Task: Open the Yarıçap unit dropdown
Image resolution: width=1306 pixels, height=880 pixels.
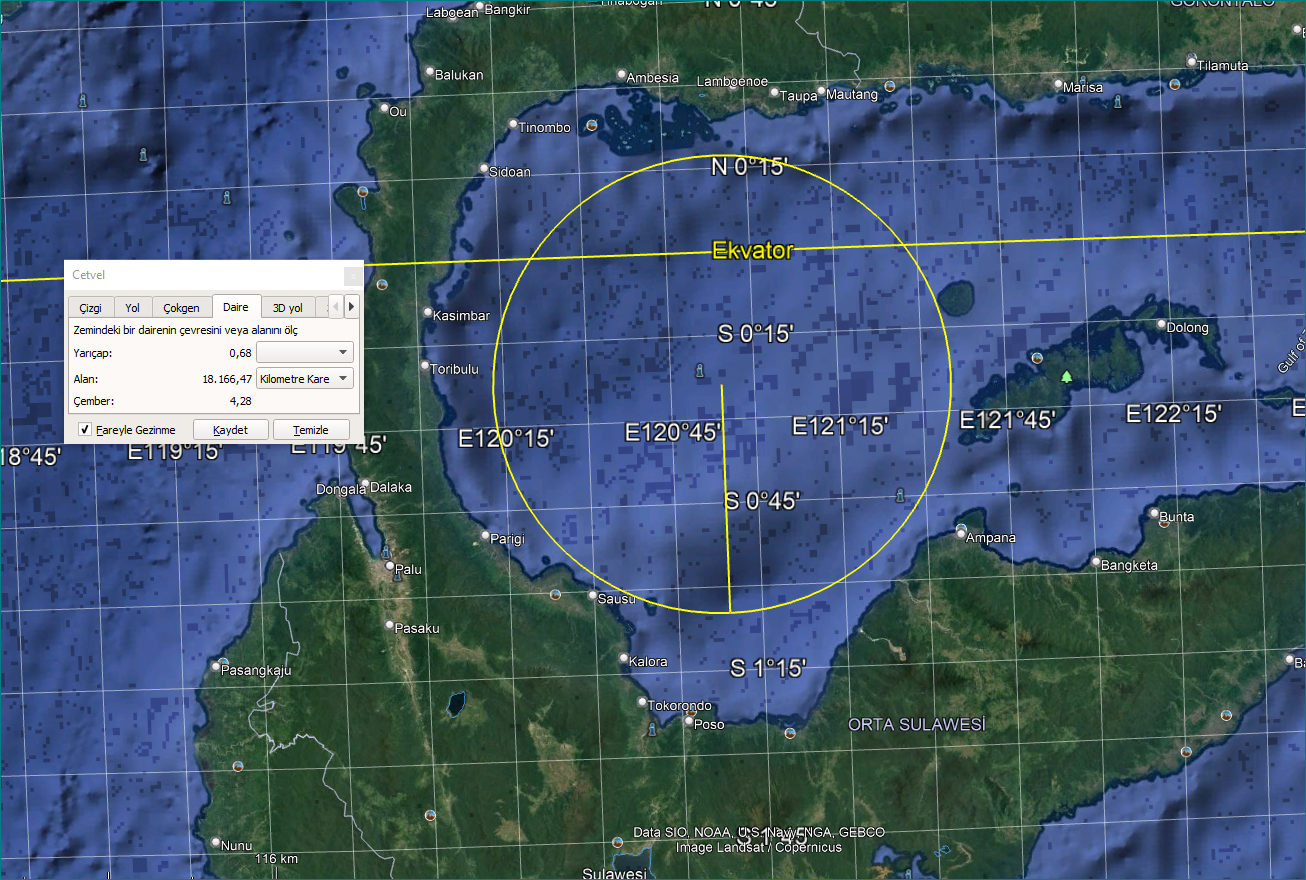Action: 305,352
